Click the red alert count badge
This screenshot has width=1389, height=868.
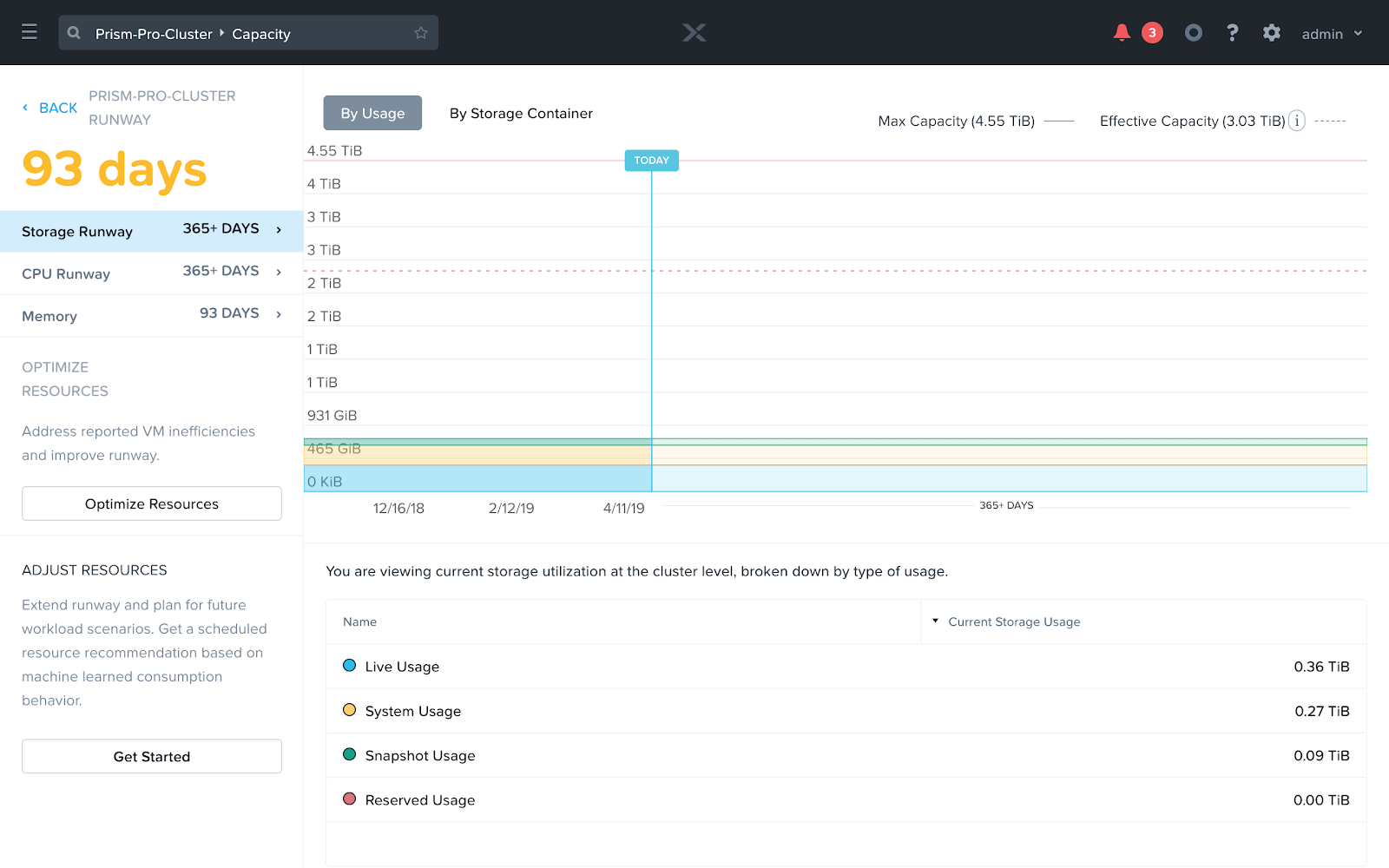[1152, 33]
